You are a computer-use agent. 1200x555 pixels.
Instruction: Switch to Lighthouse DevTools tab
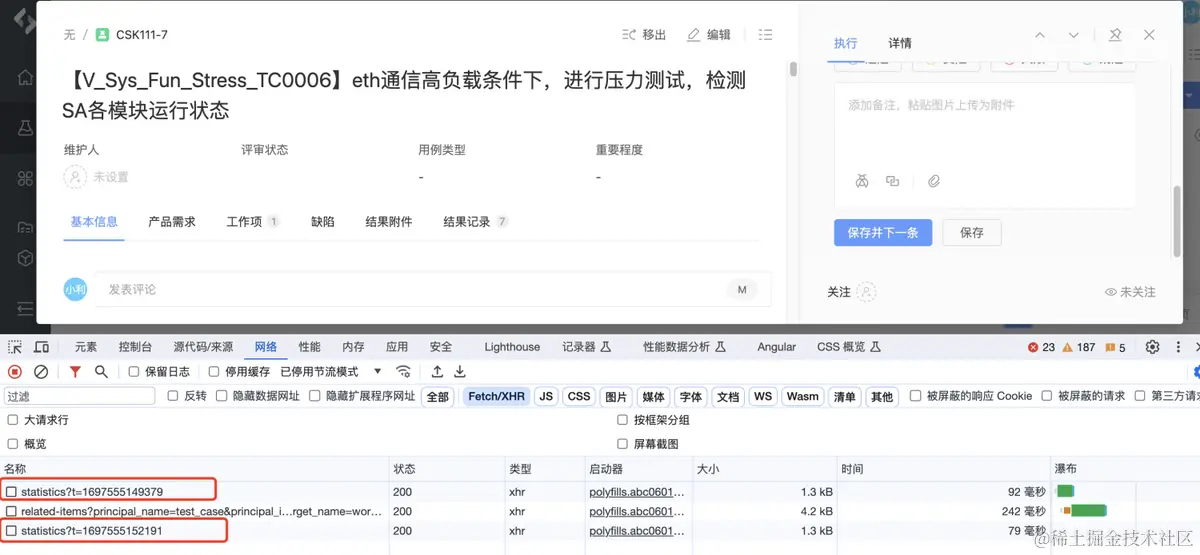512,347
